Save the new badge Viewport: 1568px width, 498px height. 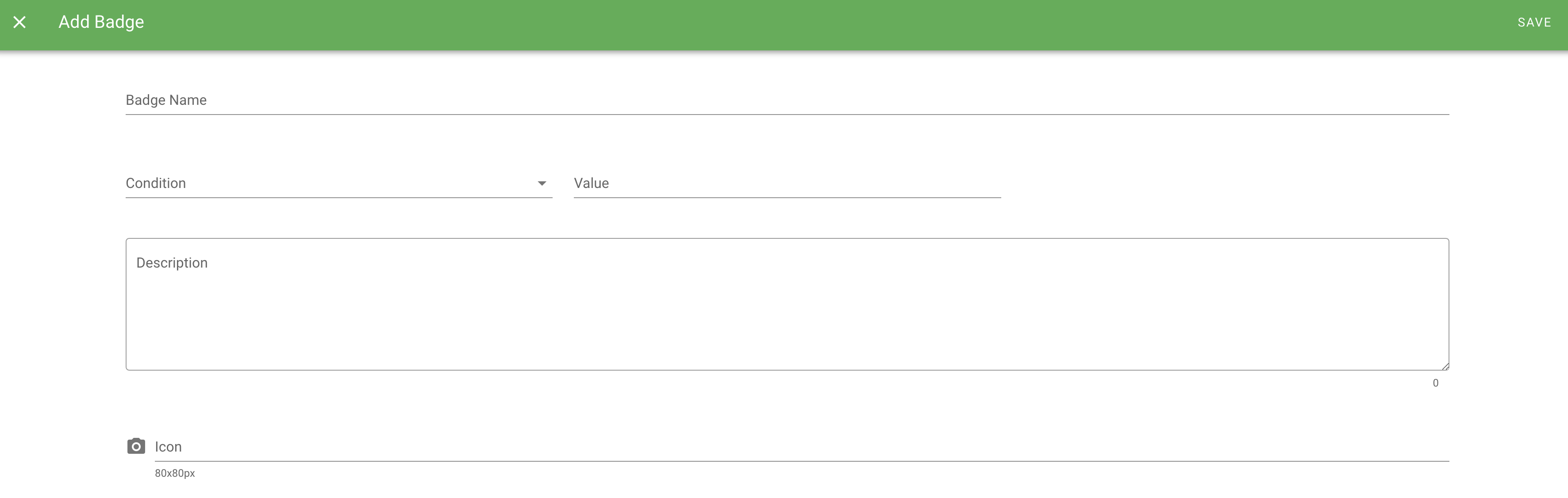pyautogui.click(x=1534, y=23)
